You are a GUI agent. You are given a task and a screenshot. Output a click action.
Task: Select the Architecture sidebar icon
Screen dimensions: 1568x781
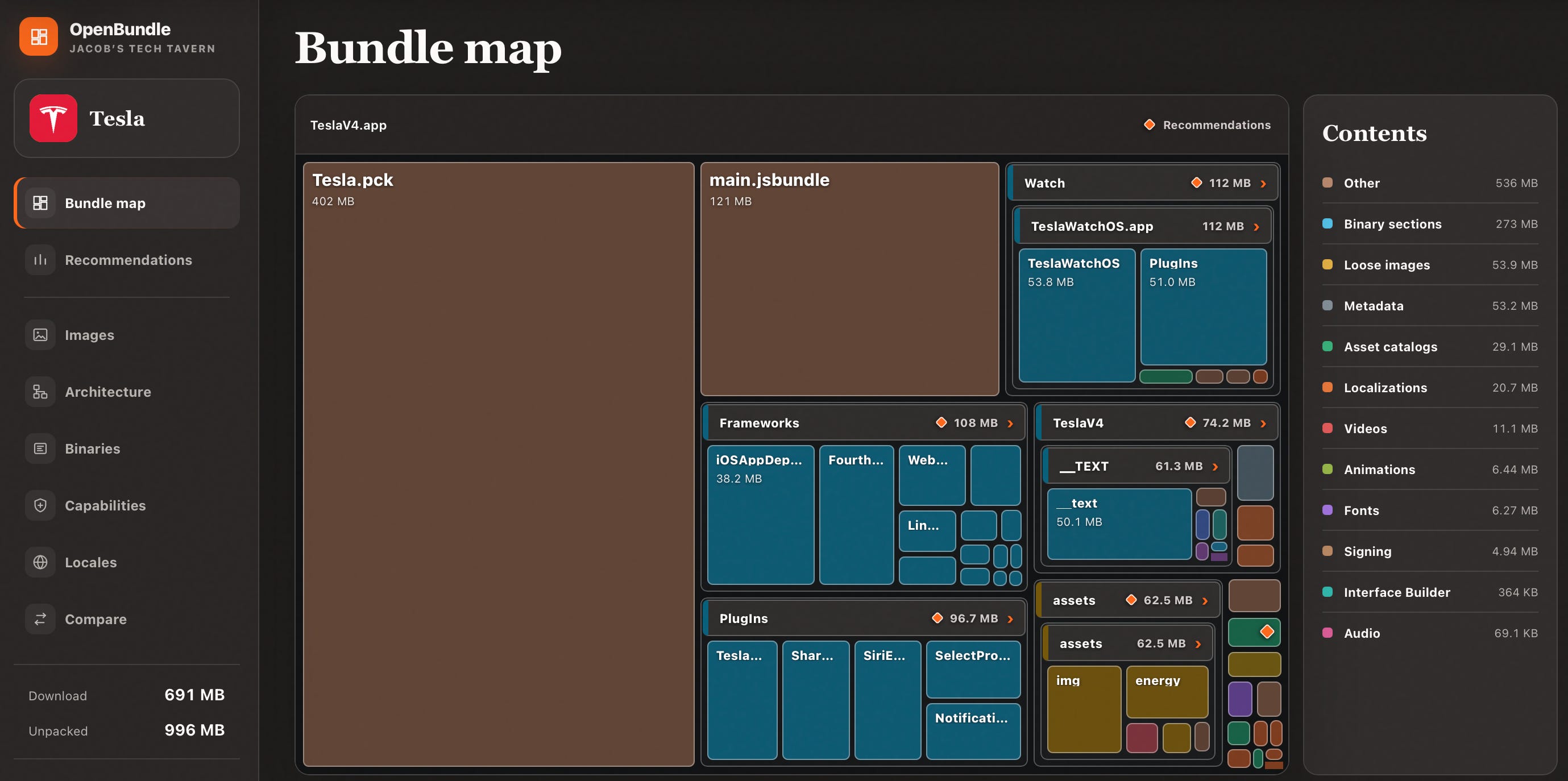[40, 392]
